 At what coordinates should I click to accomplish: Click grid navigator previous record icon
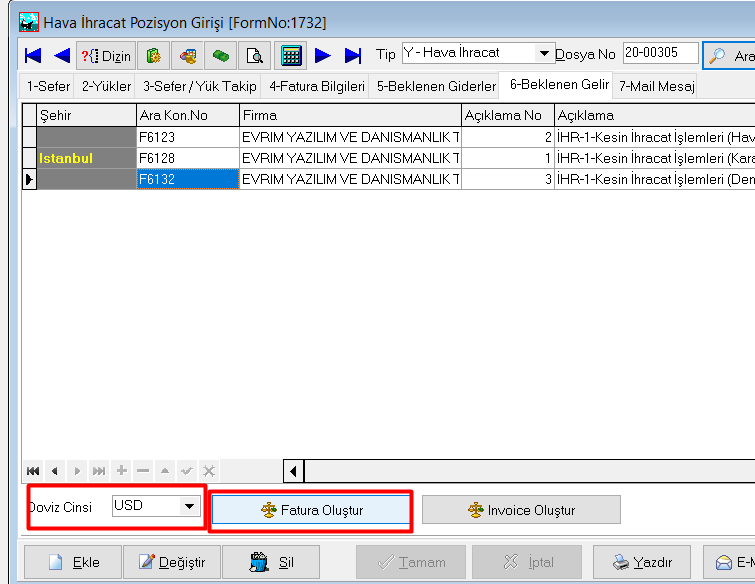(x=55, y=471)
